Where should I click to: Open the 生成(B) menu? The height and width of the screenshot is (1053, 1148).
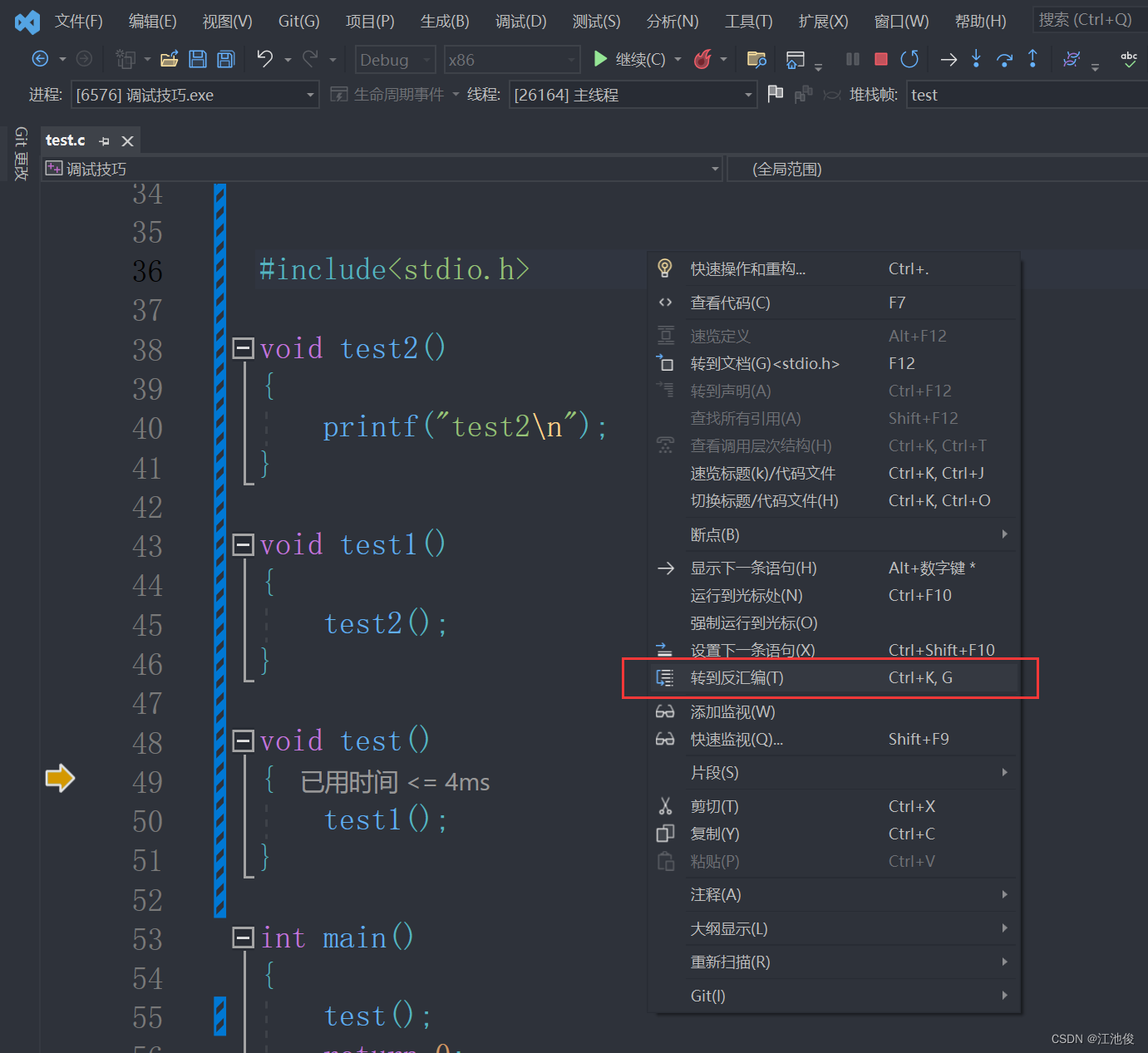tap(445, 22)
